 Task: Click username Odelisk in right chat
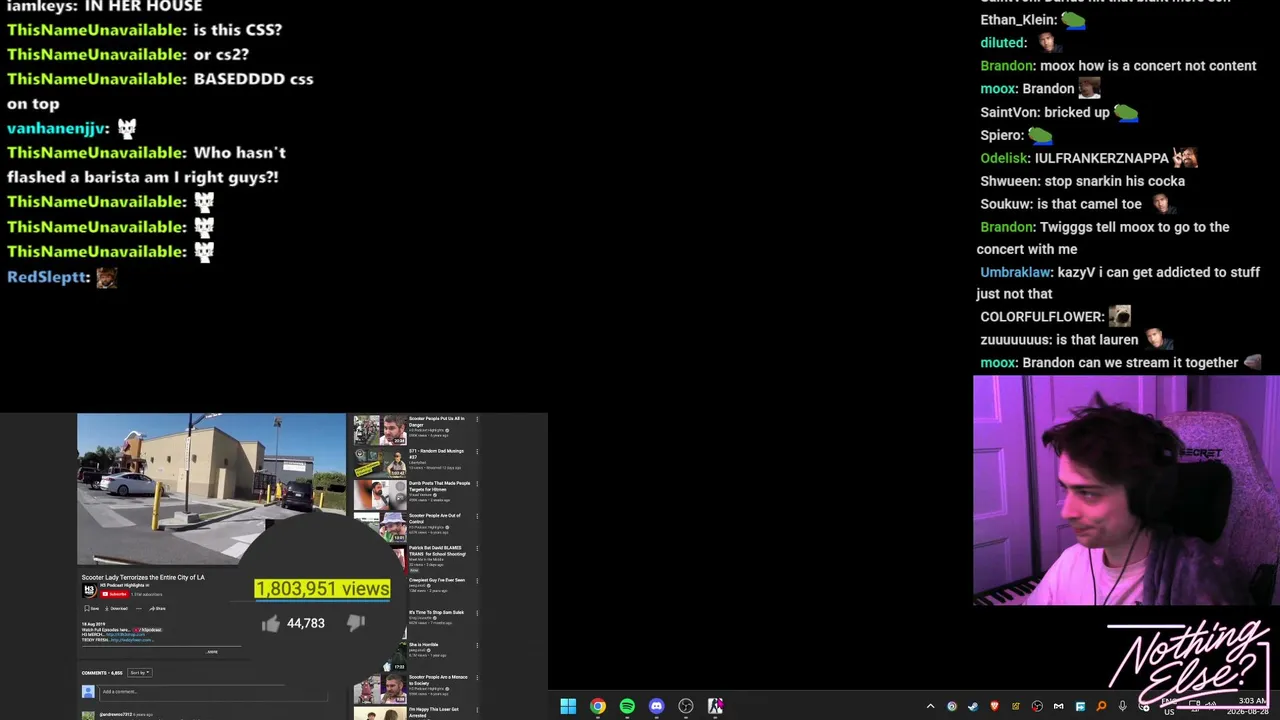[x=1003, y=158]
